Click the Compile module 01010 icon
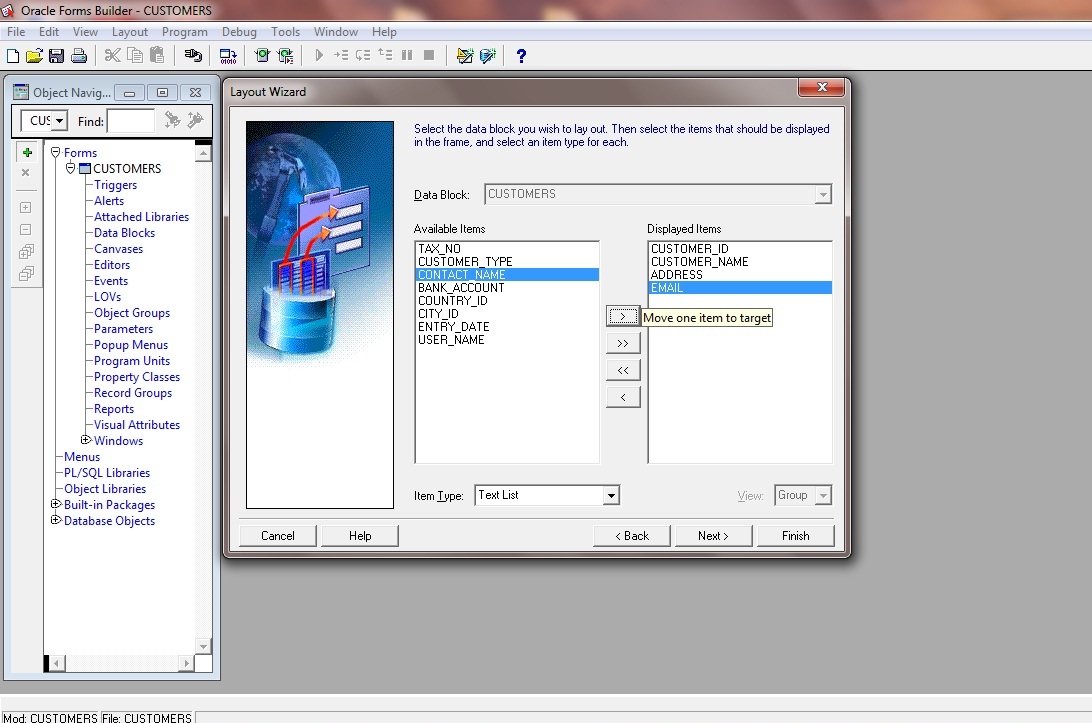1092x723 pixels. point(228,56)
